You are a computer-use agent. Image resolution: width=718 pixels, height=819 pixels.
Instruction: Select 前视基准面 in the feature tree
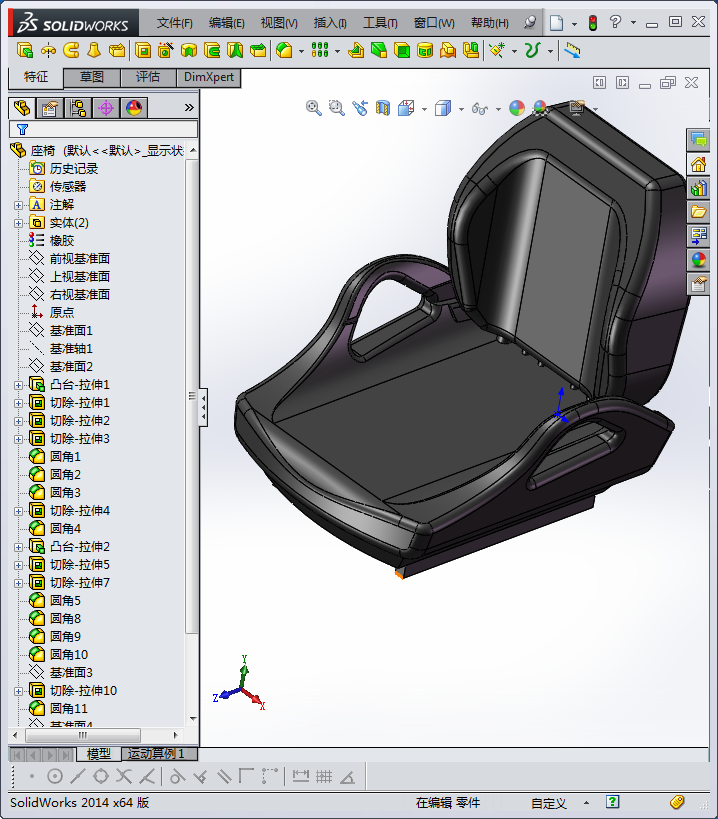79,259
